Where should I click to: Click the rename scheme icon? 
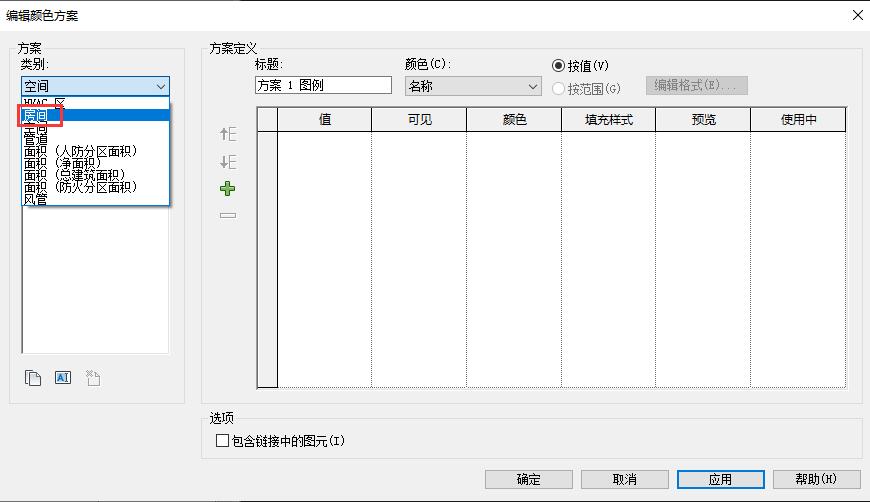pos(63,378)
